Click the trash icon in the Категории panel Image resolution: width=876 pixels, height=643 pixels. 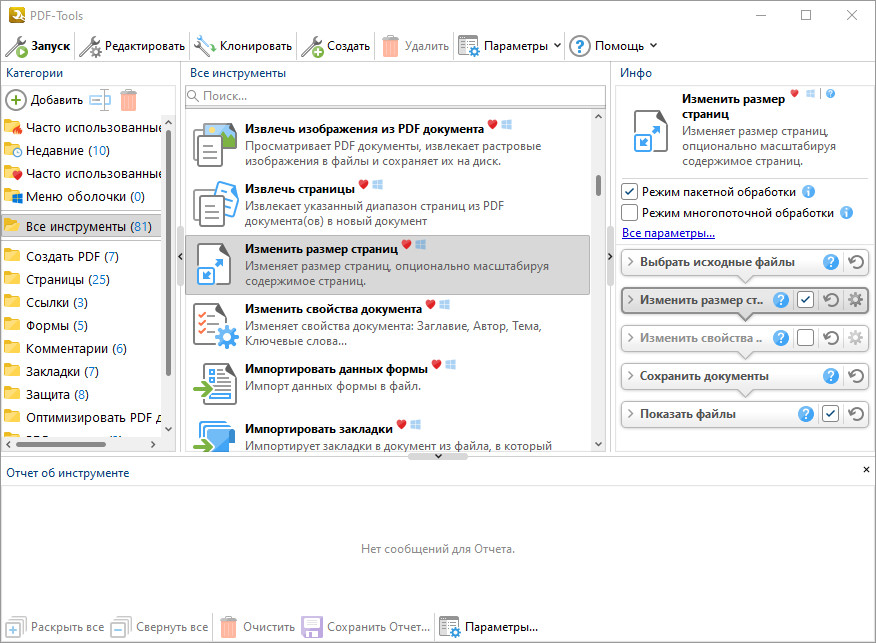point(128,100)
